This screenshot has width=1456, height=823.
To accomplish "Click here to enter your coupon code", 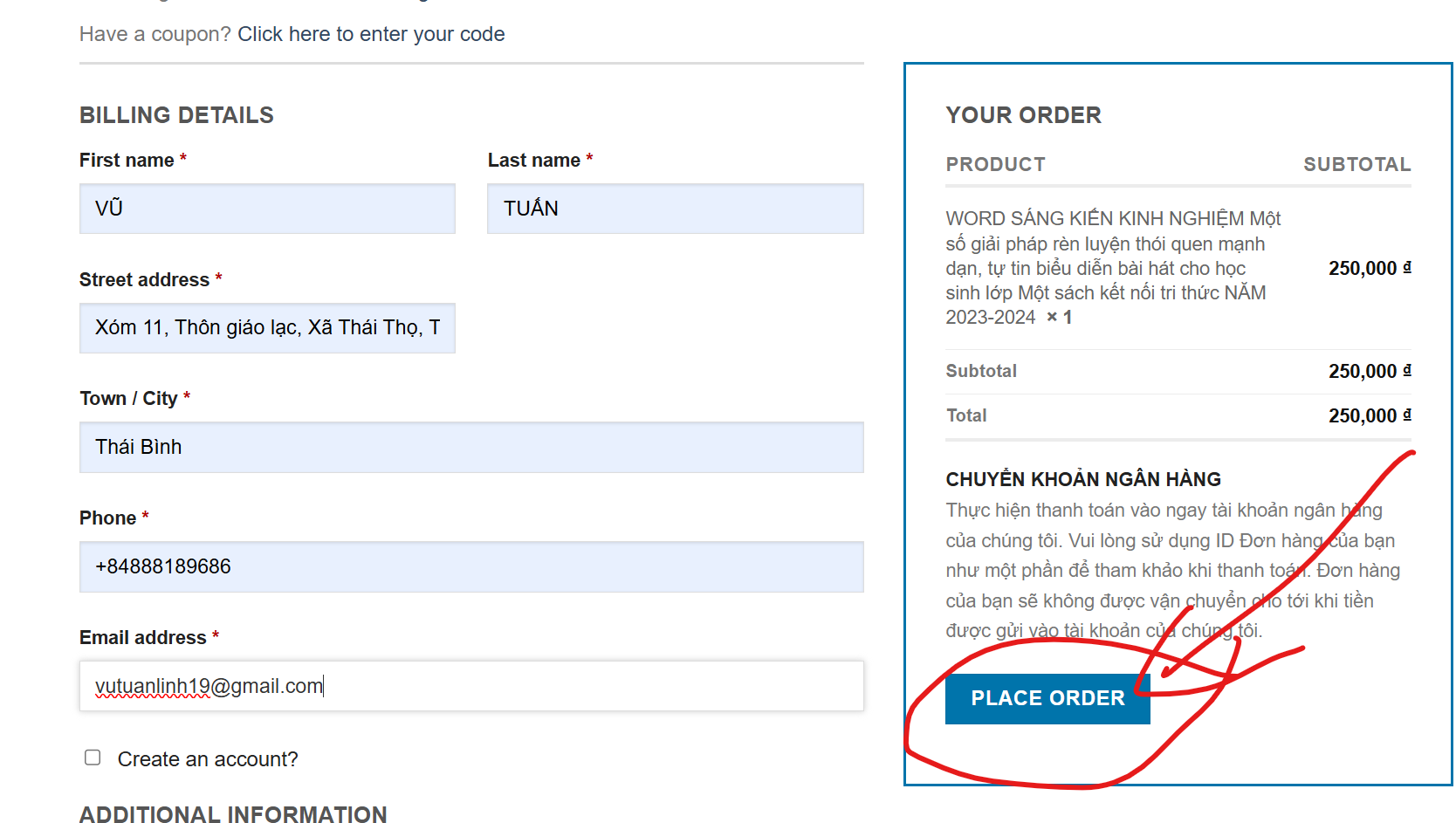I will (371, 34).
